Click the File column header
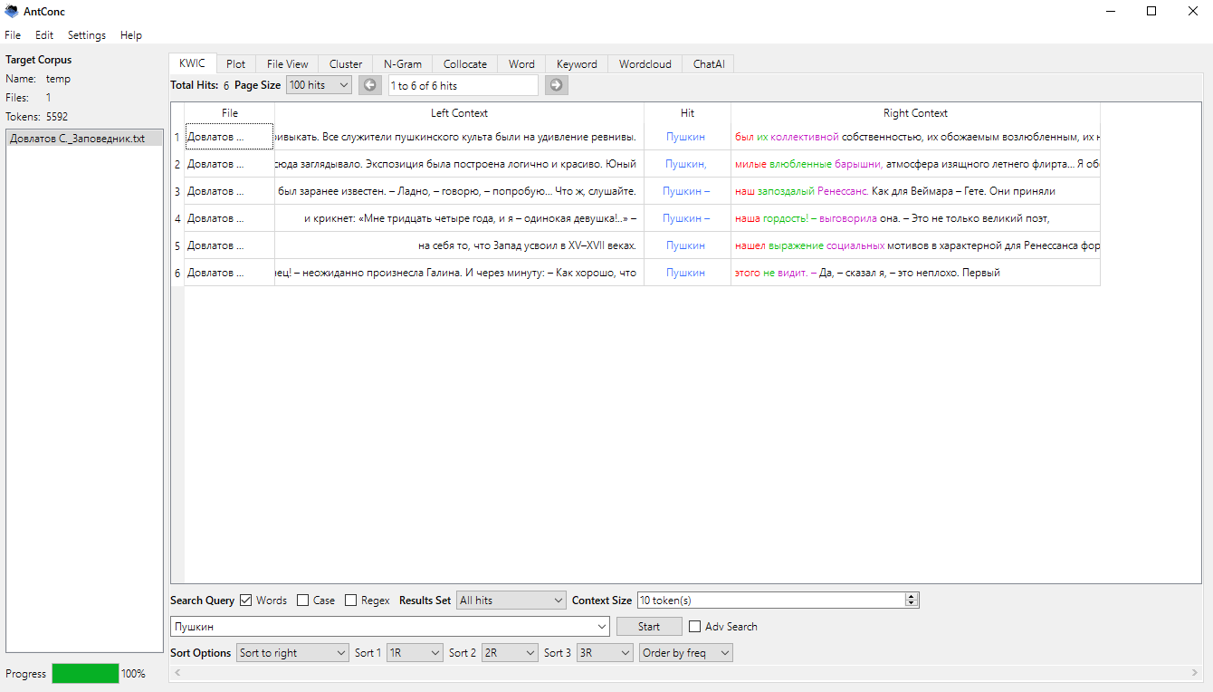The width and height of the screenshot is (1213, 692). click(x=229, y=113)
